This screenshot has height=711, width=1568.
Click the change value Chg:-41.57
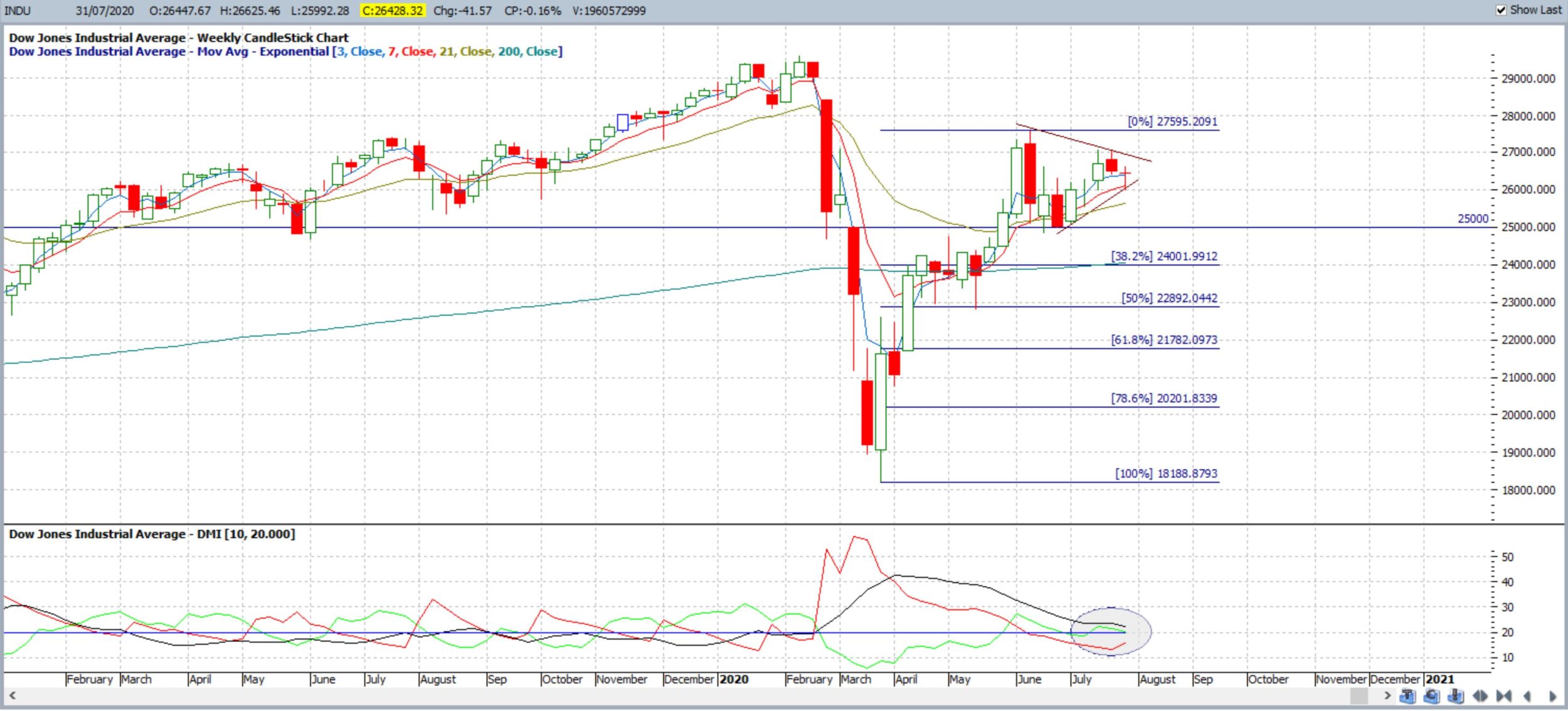tap(463, 11)
